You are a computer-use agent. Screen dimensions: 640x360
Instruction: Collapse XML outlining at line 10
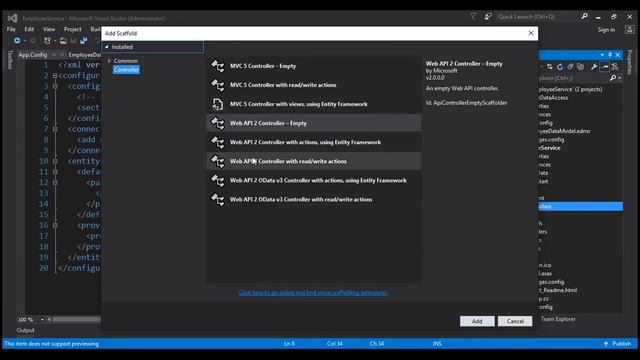[55, 161]
